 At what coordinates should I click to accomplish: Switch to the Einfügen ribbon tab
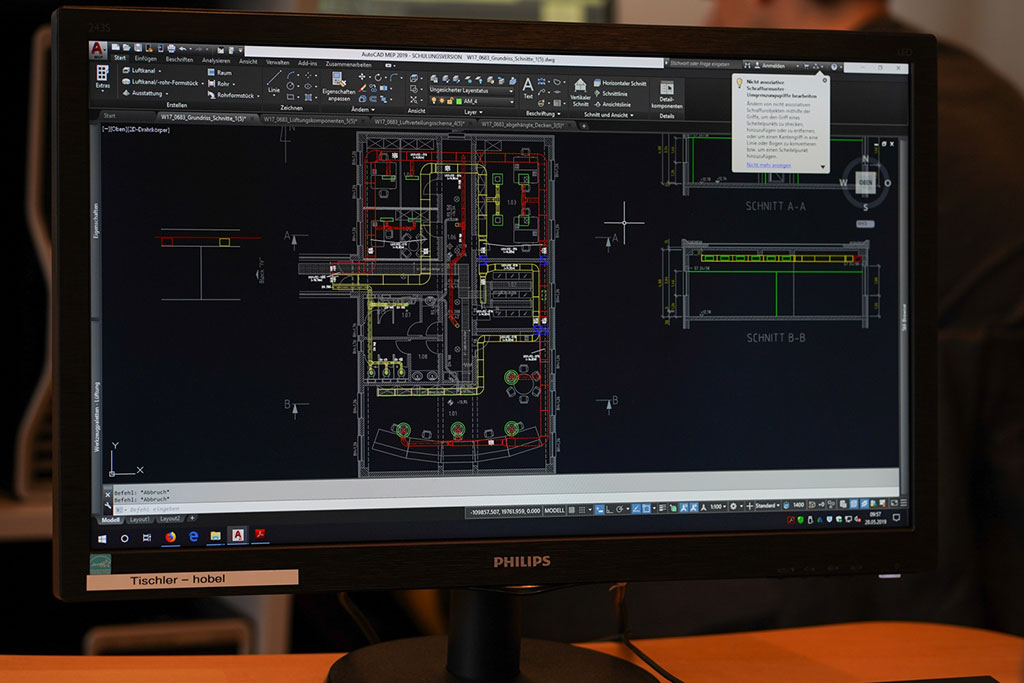146,59
